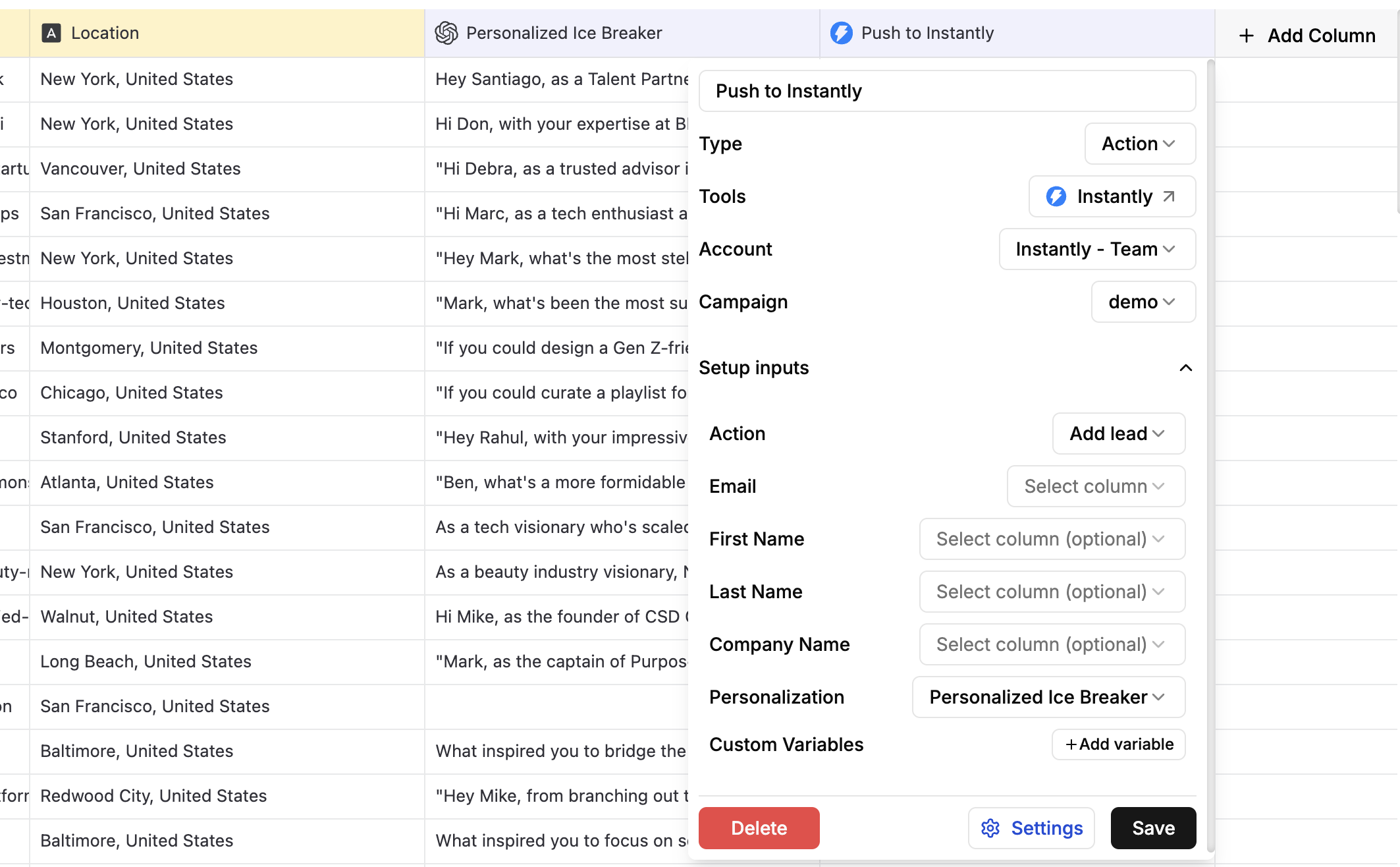Click the red Delete button
The image size is (1400, 867).
pos(759,828)
